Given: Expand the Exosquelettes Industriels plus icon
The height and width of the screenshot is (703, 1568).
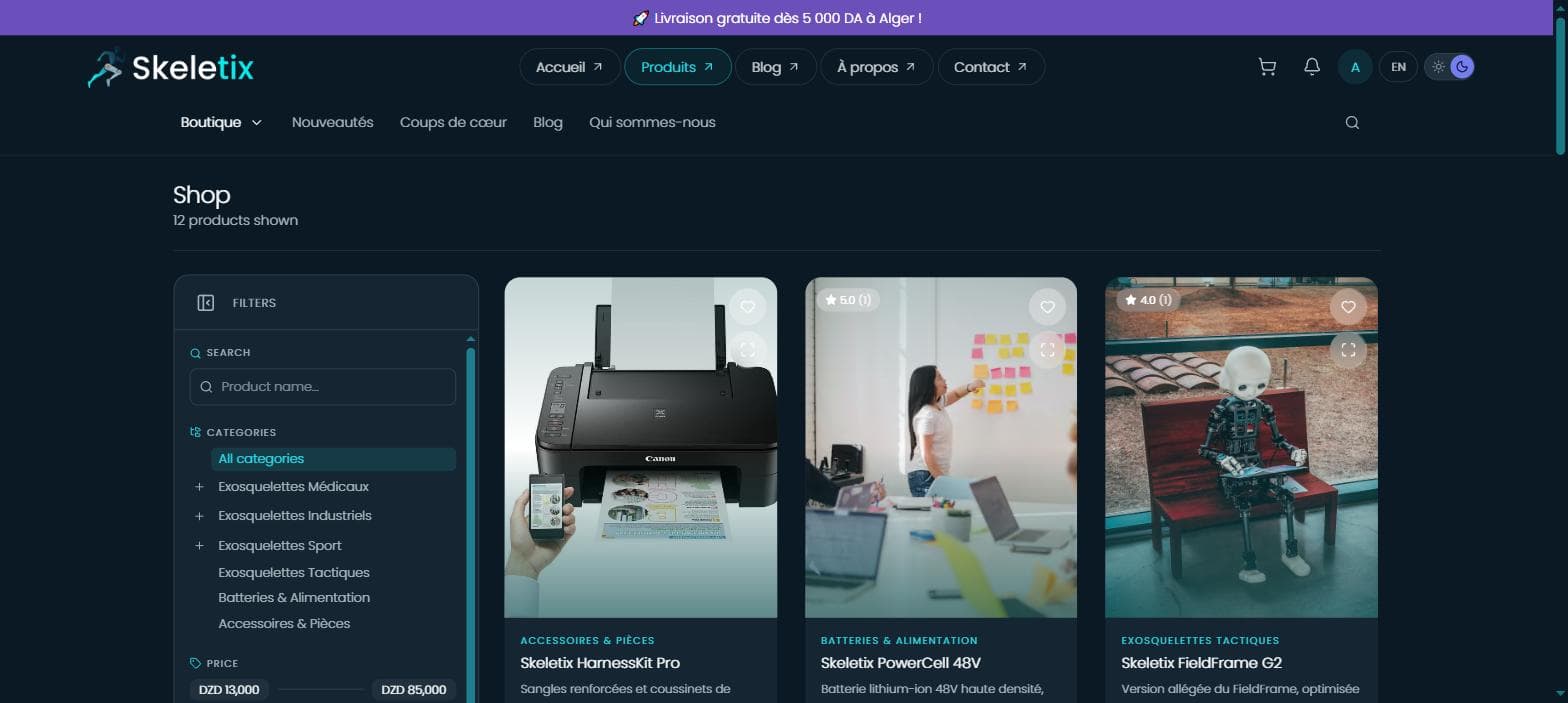Looking at the screenshot, I should click(x=199, y=516).
